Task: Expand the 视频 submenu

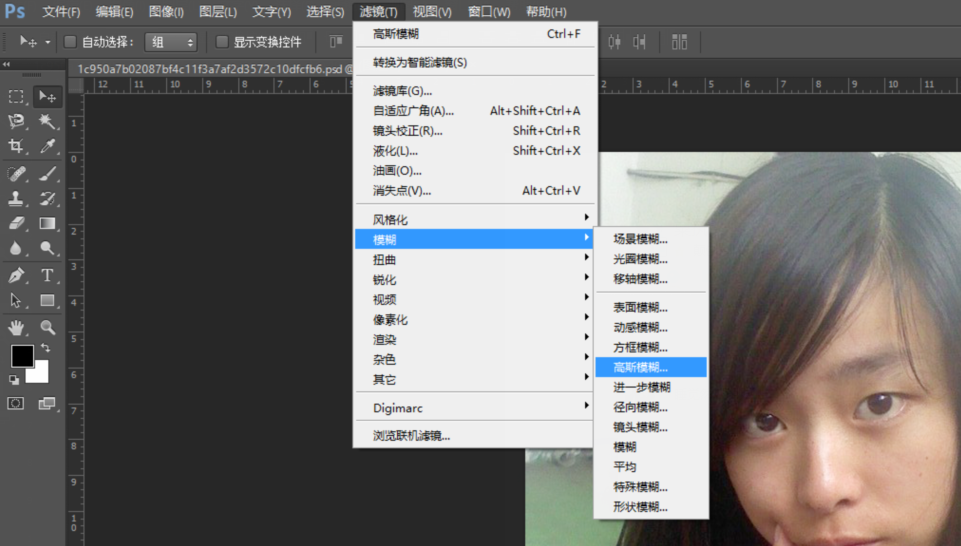Action: [475, 299]
